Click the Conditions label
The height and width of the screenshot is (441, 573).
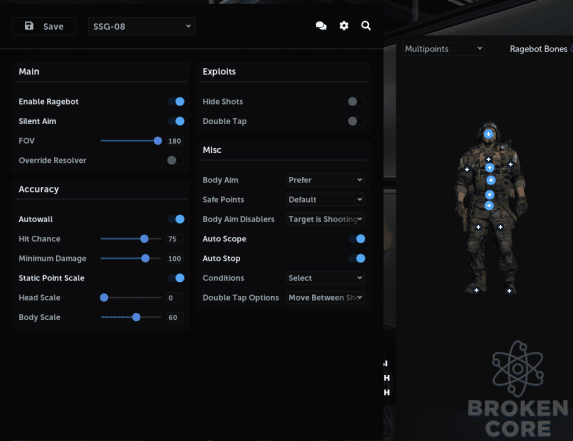pos(223,278)
